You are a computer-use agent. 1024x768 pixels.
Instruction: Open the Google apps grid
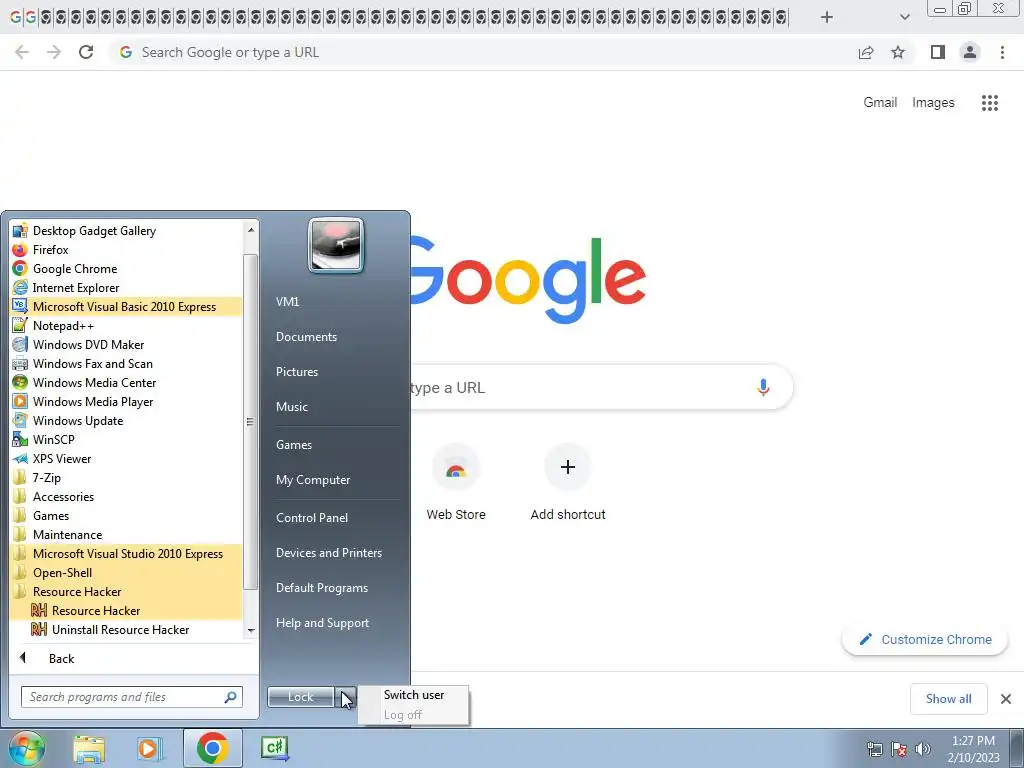pos(989,103)
